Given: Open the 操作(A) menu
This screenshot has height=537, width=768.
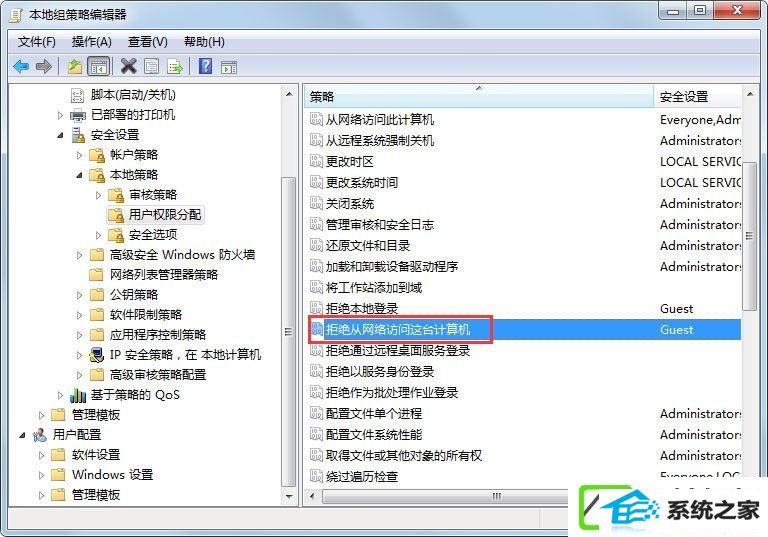Looking at the screenshot, I should (92, 42).
